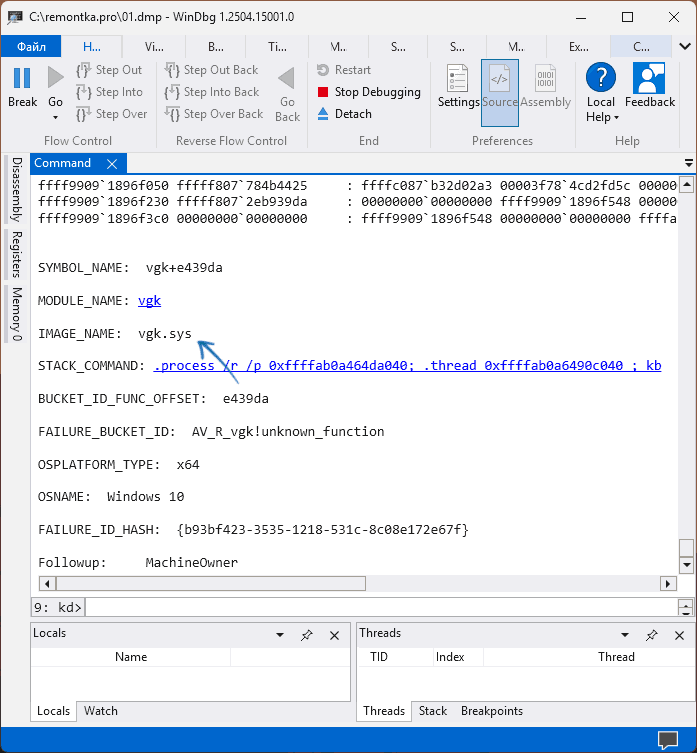Open the Go dropdown arrow

coord(55,118)
